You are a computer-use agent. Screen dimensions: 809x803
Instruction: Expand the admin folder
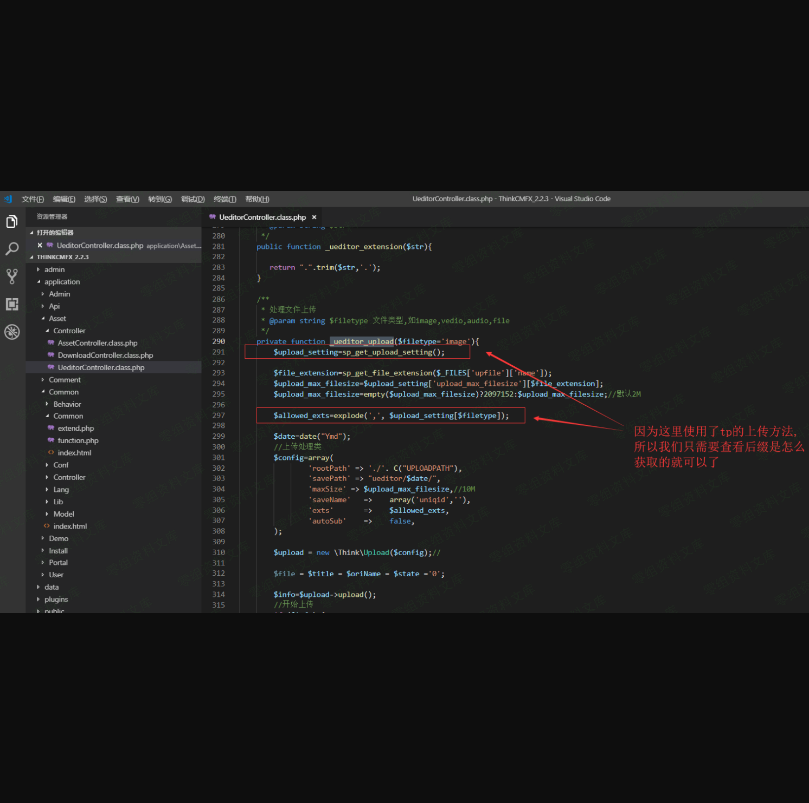54,269
